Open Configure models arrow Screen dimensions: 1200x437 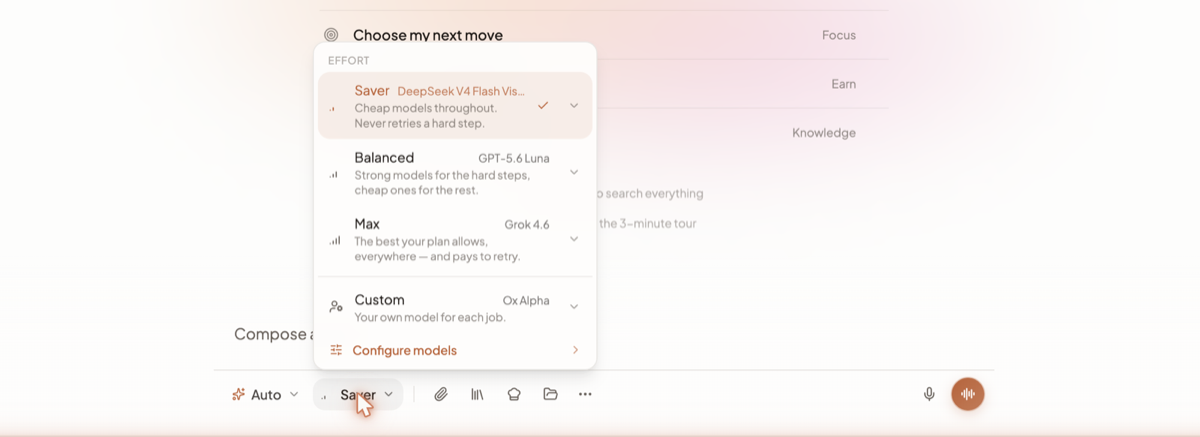[x=575, y=350]
